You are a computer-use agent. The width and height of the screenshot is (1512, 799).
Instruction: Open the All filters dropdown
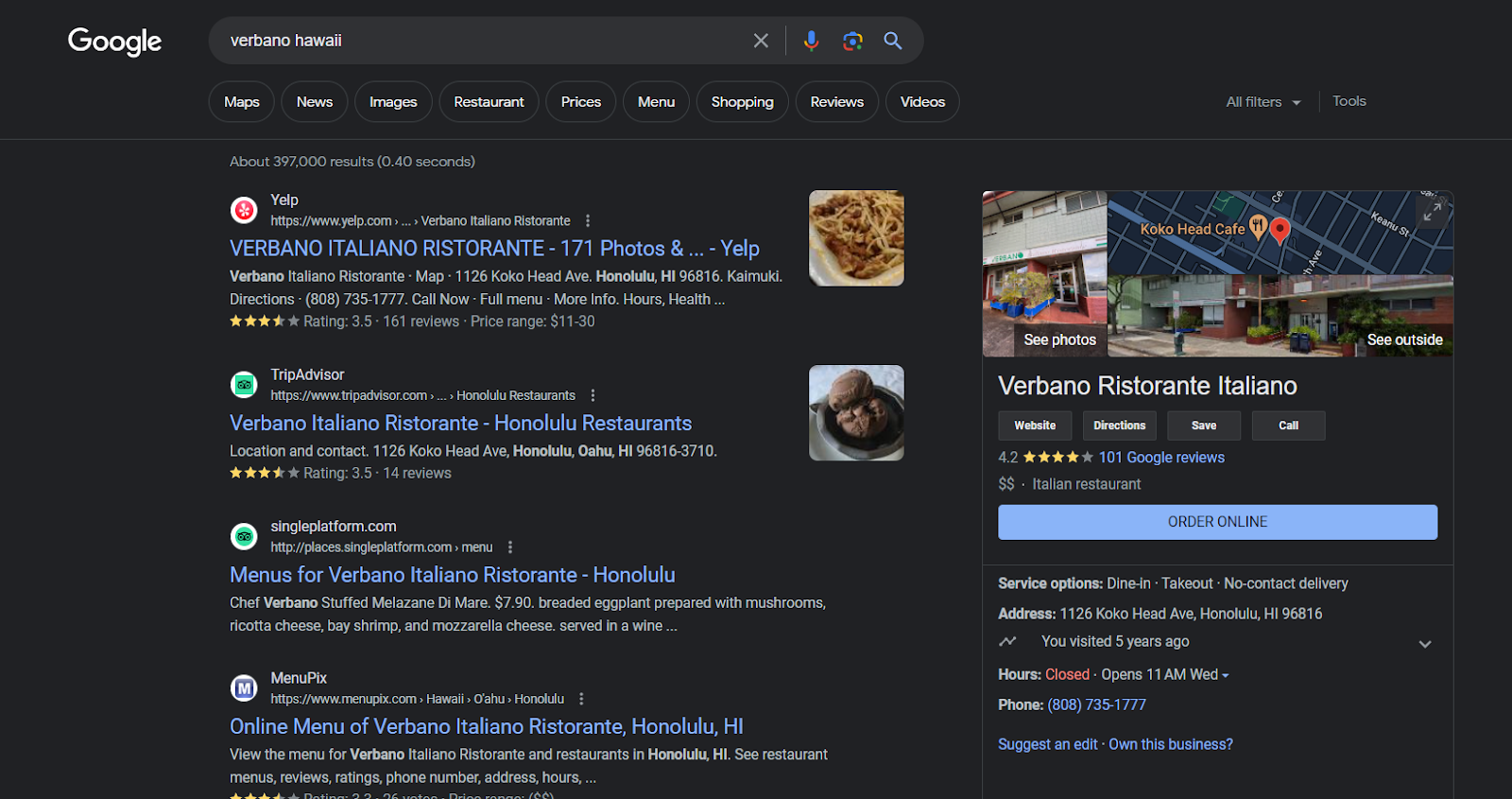(x=1263, y=101)
